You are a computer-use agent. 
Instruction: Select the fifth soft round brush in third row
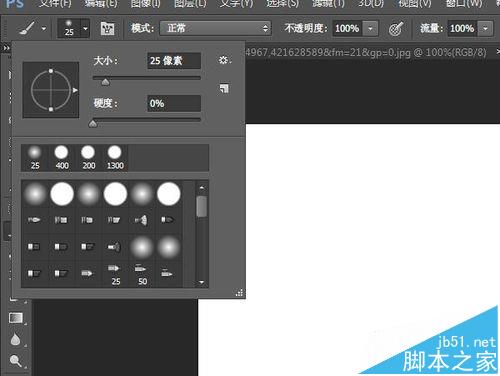(x=142, y=247)
